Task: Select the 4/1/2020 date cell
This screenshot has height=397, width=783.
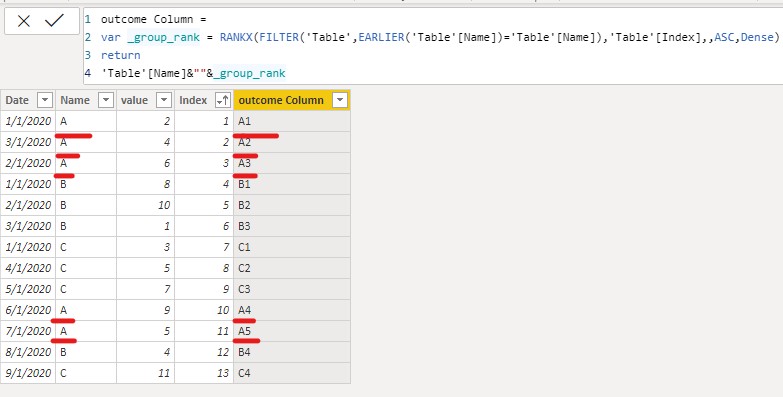Action: [x=28, y=268]
